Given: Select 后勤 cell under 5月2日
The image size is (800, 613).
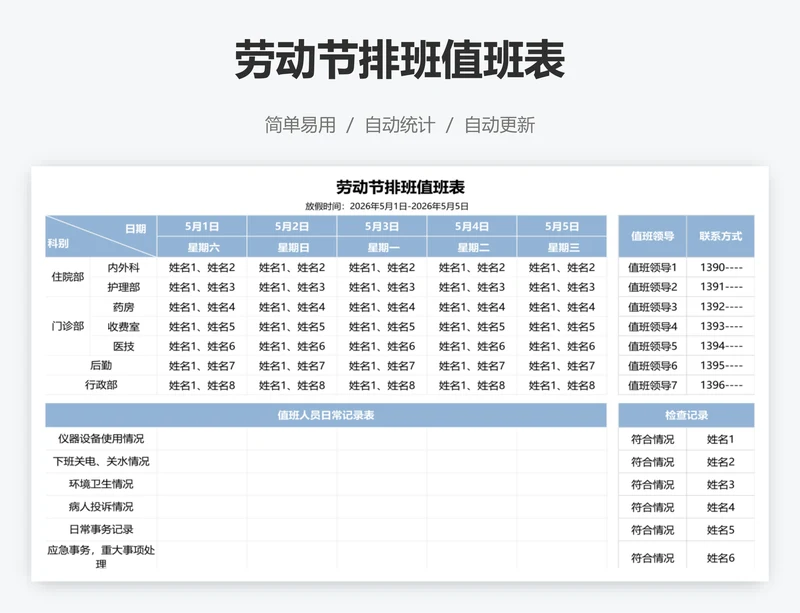Looking at the screenshot, I should [x=292, y=365].
